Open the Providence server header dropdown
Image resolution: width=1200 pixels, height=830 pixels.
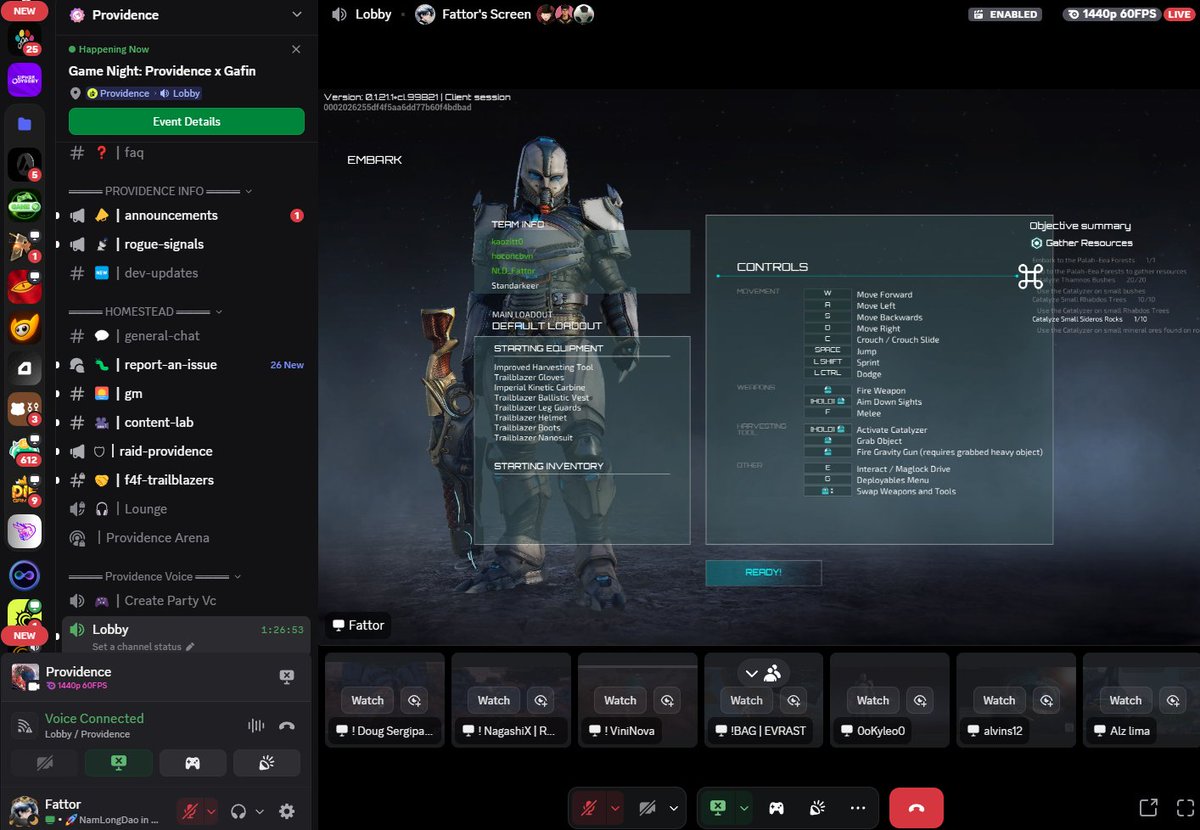[296, 15]
